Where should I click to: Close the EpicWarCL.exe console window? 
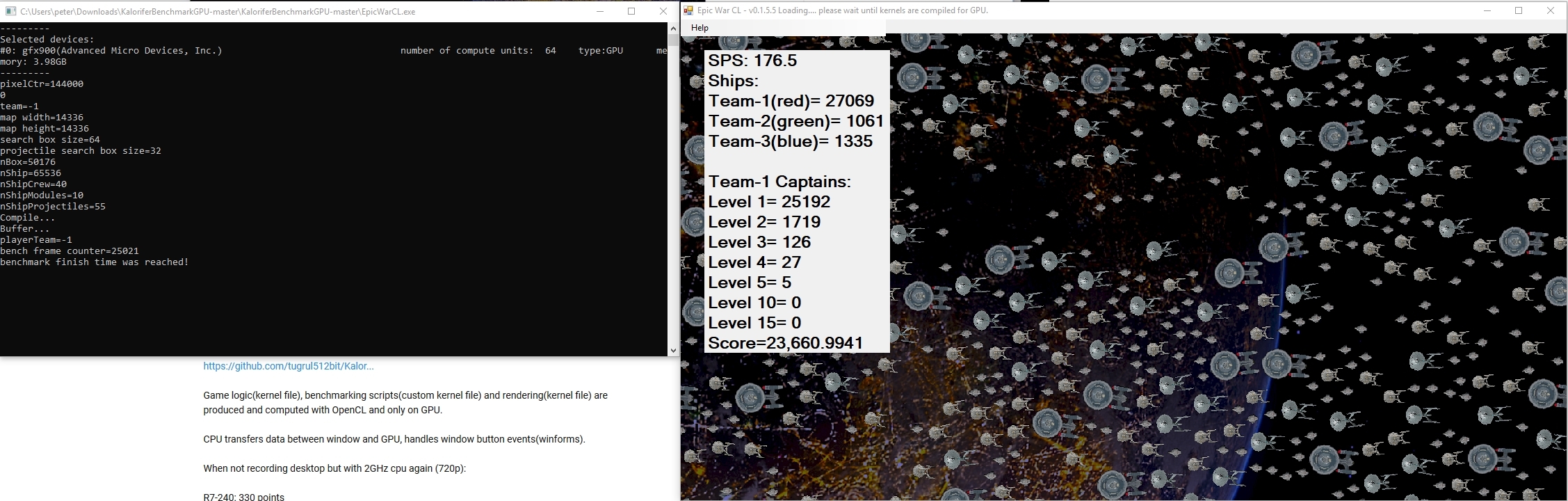point(663,11)
